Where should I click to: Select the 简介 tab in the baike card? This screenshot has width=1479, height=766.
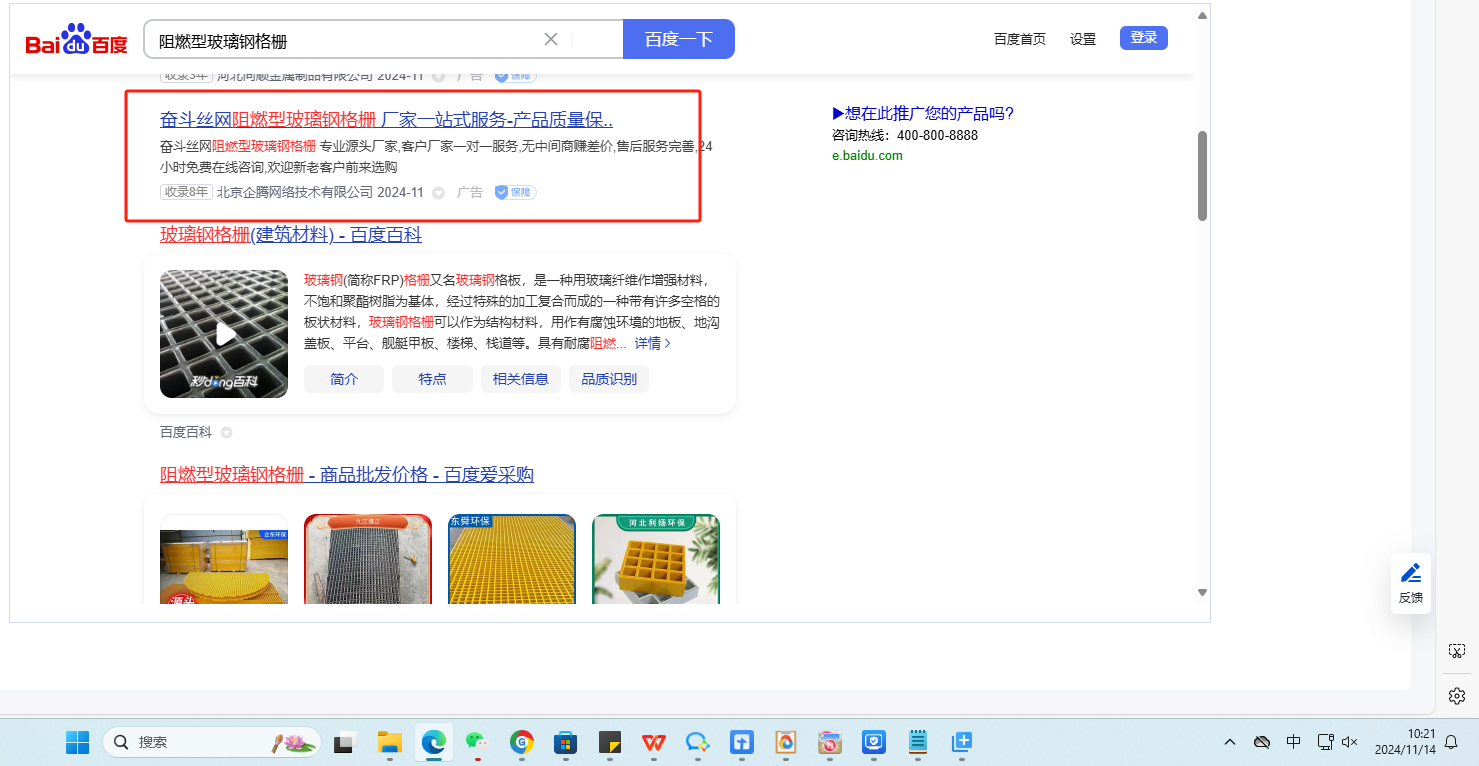point(344,379)
